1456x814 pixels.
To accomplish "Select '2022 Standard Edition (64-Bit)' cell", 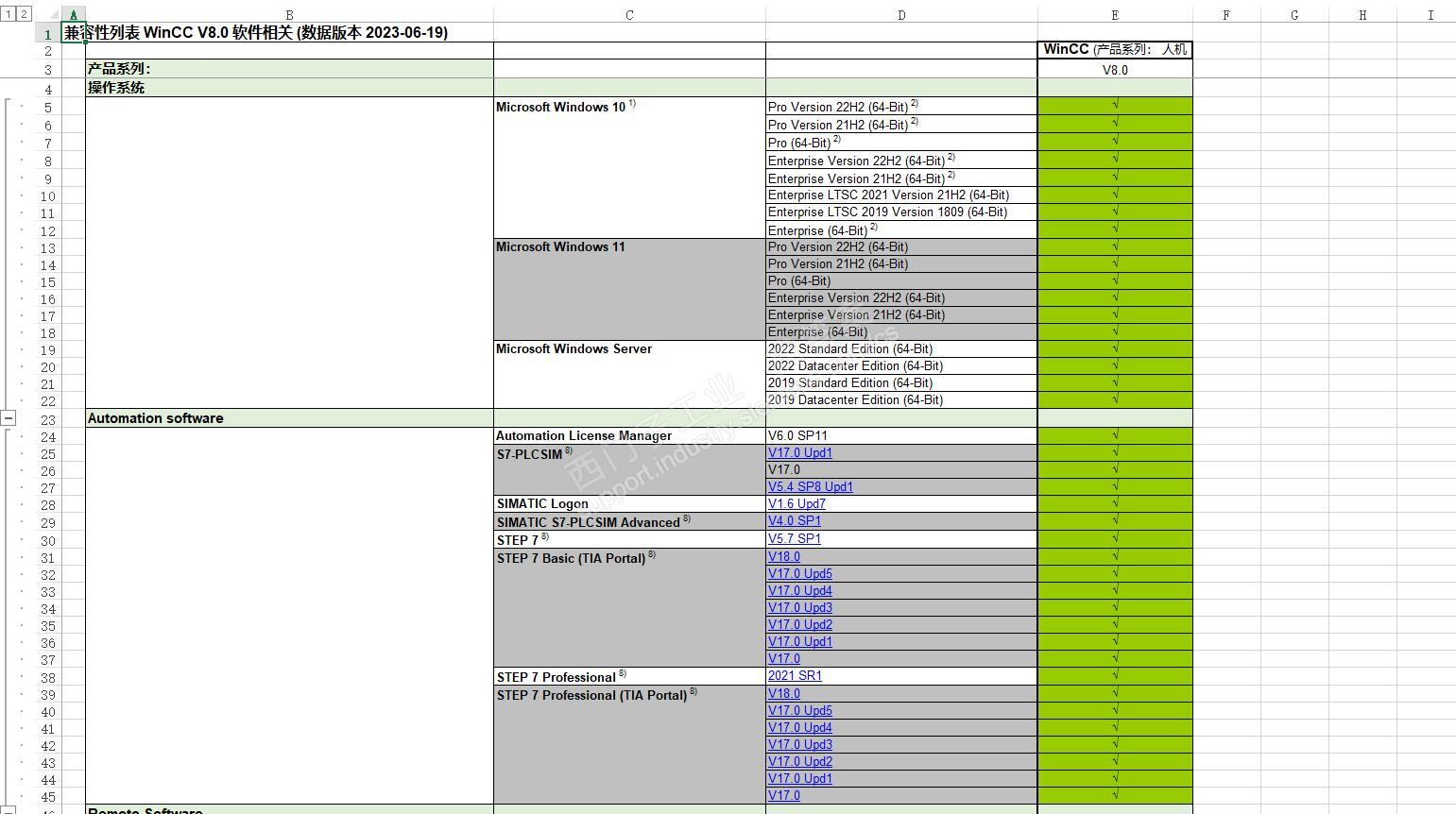I will (901, 349).
